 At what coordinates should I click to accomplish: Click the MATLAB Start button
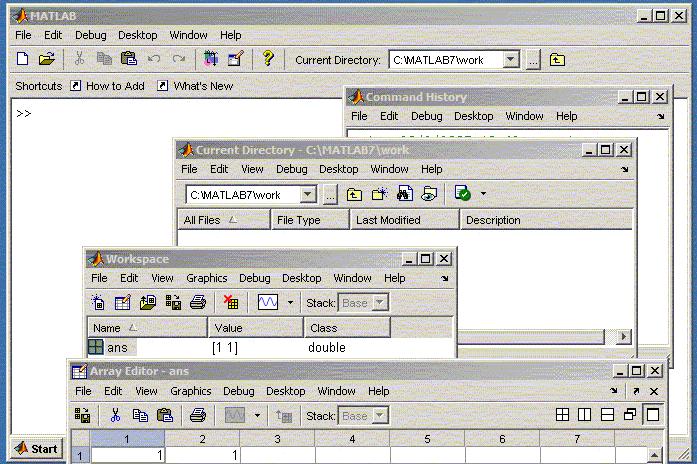pyautogui.click(x=36, y=448)
